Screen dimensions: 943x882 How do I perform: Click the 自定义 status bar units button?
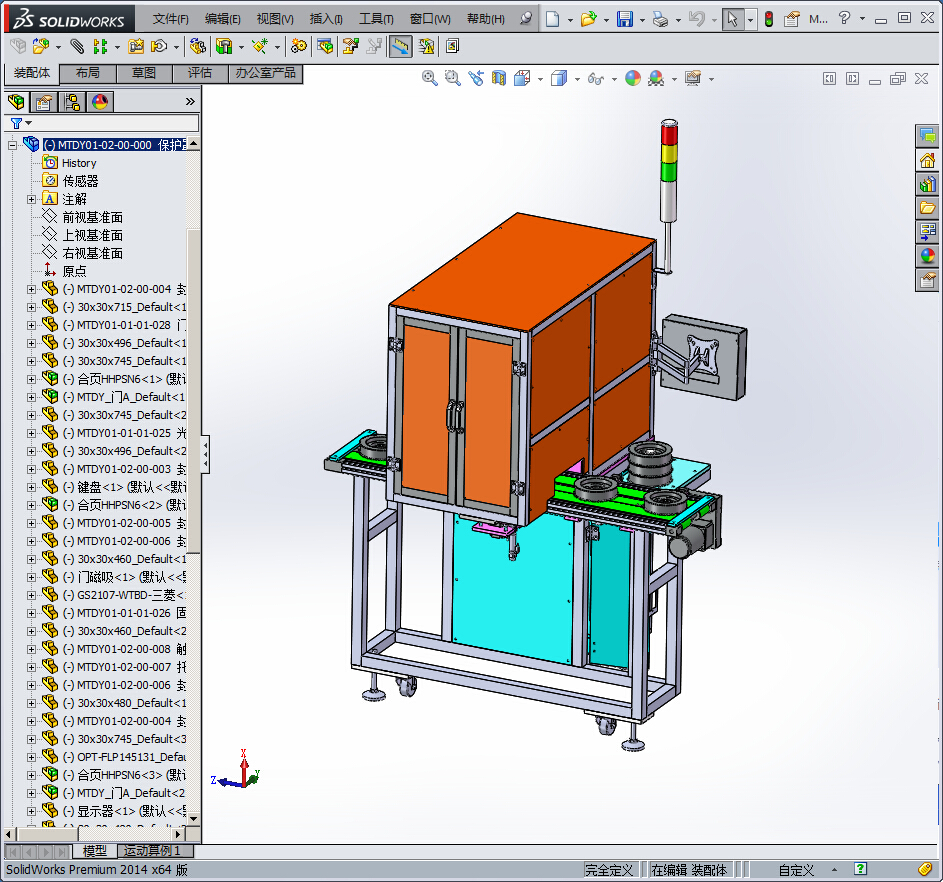pos(796,870)
